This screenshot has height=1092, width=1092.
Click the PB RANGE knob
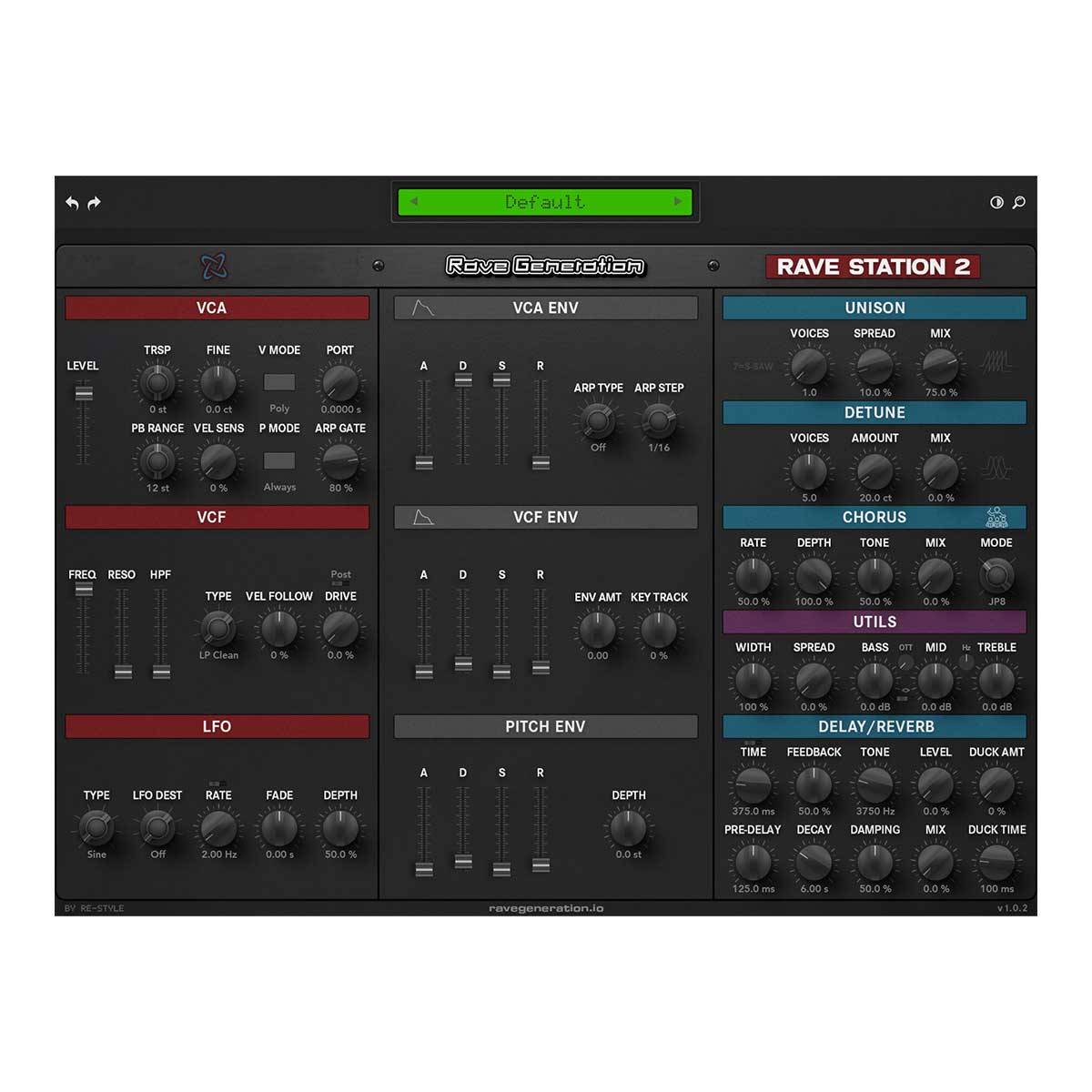(157, 461)
